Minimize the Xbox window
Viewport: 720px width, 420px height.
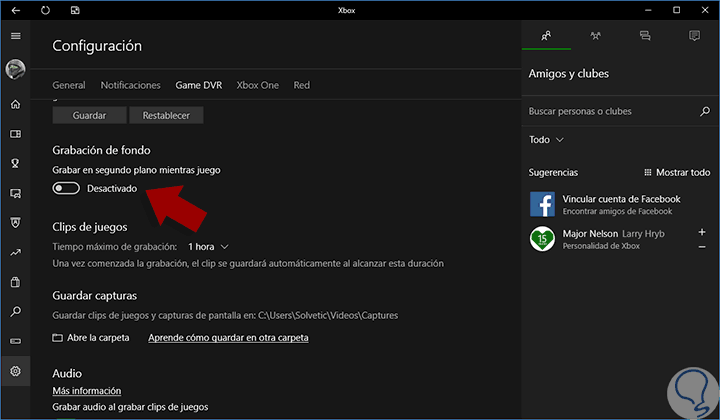click(x=648, y=10)
